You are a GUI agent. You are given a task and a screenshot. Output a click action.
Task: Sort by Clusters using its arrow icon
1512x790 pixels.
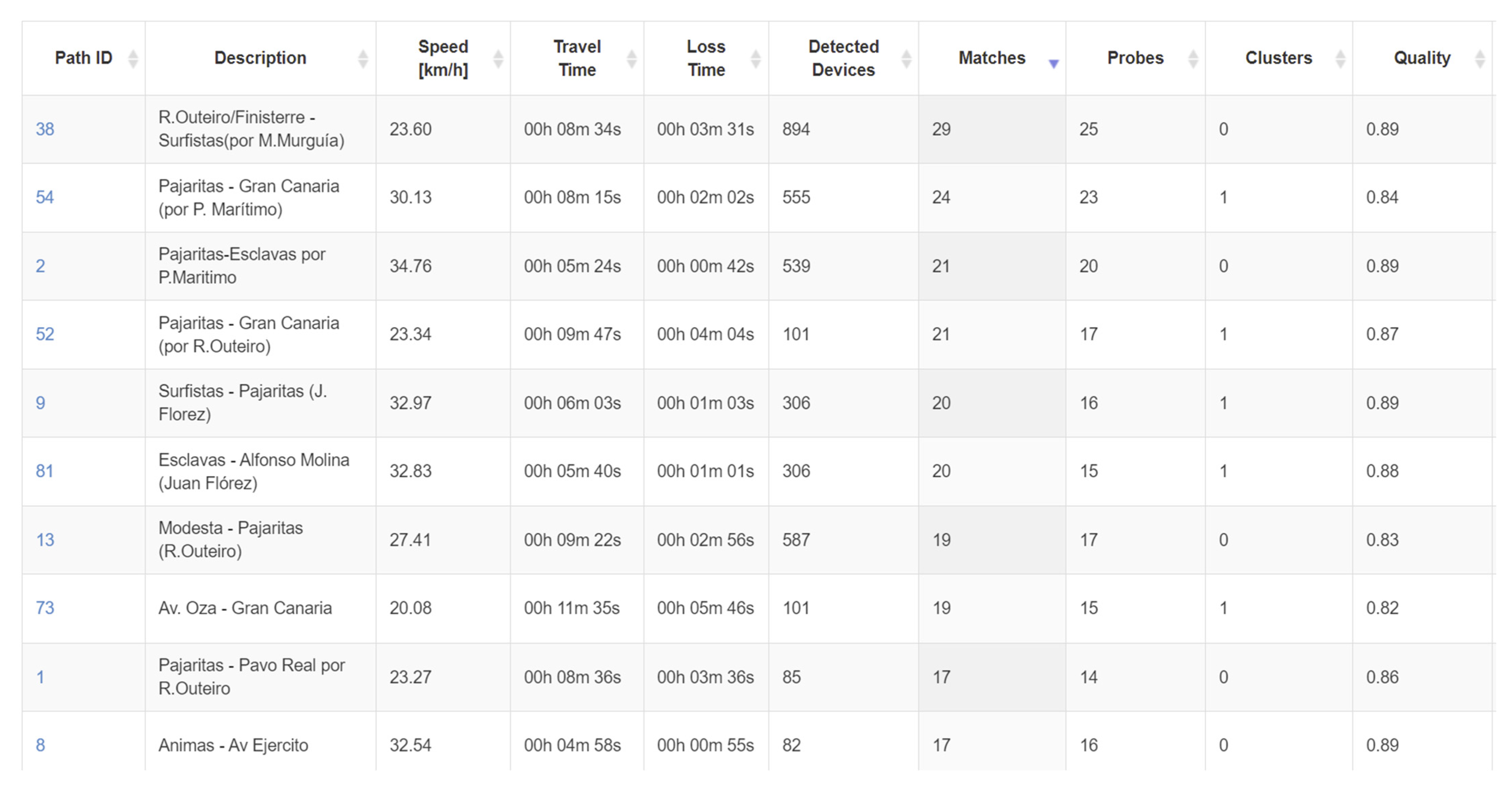(1340, 59)
